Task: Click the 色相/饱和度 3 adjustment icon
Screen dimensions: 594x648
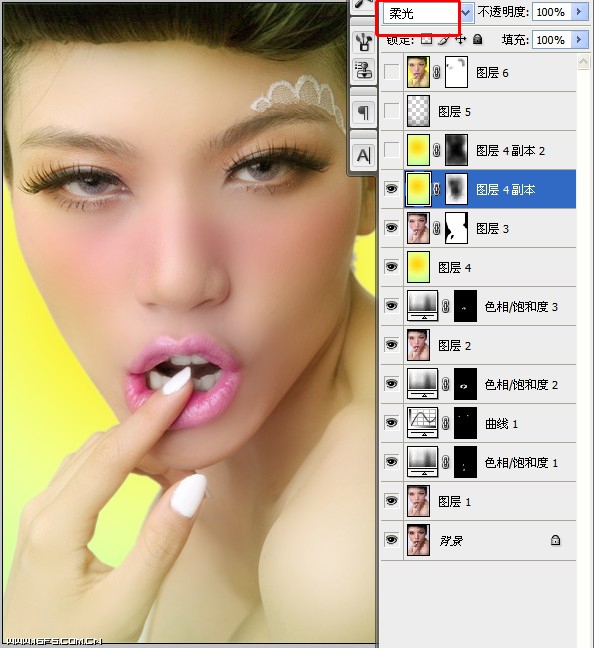Action: [422, 306]
